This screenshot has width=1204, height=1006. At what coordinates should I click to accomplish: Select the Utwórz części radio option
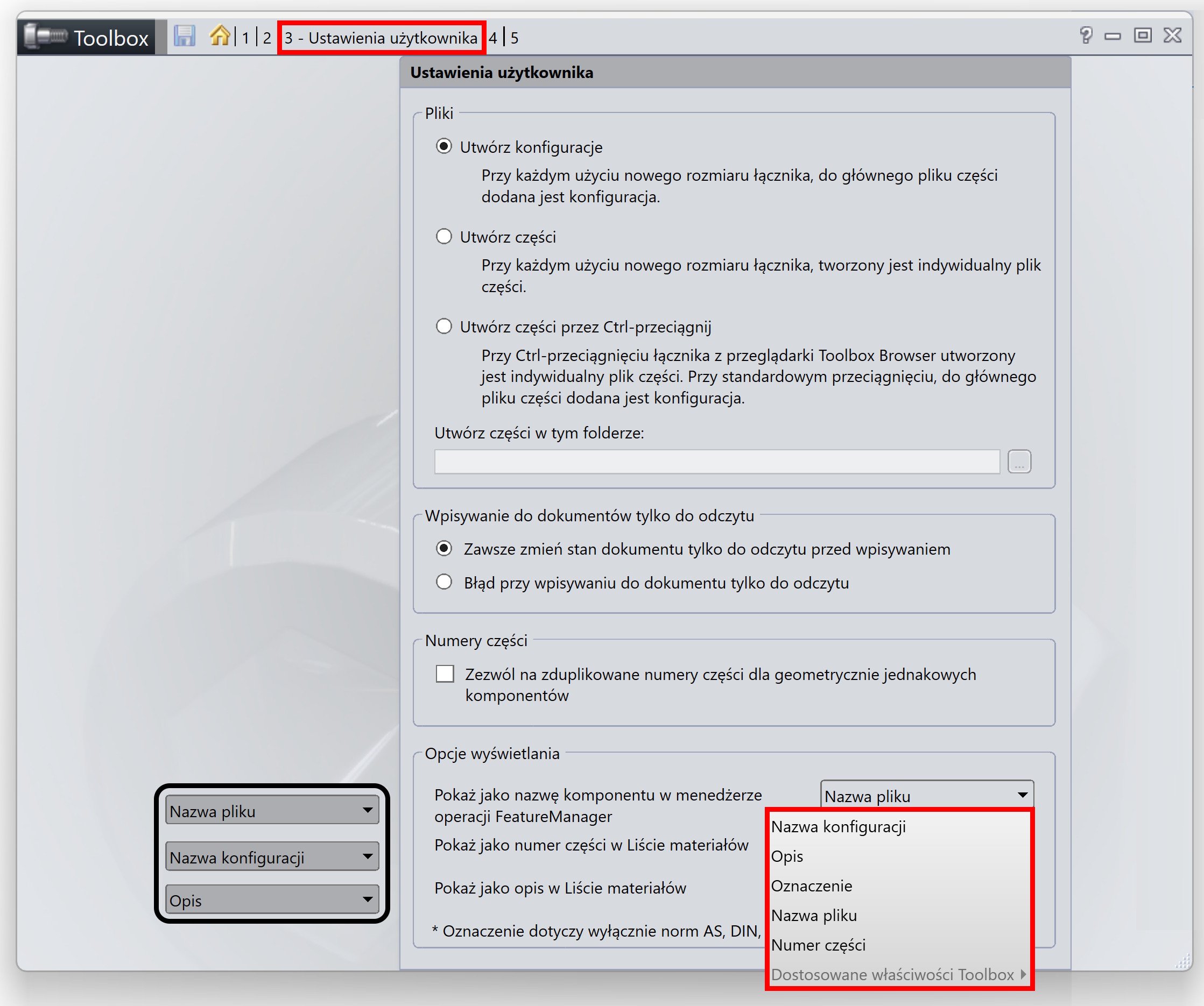click(443, 236)
